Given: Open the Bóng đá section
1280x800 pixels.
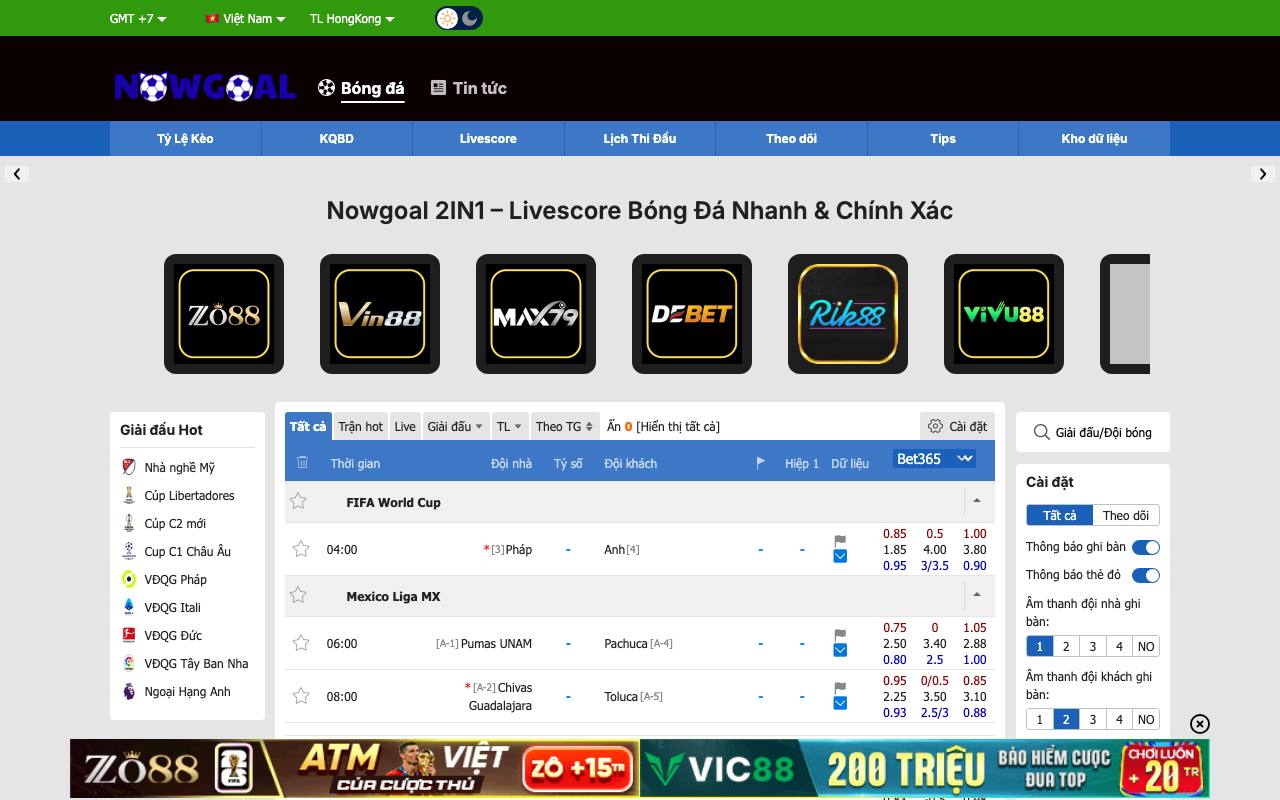Looking at the screenshot, I should [x=361, y=88].
